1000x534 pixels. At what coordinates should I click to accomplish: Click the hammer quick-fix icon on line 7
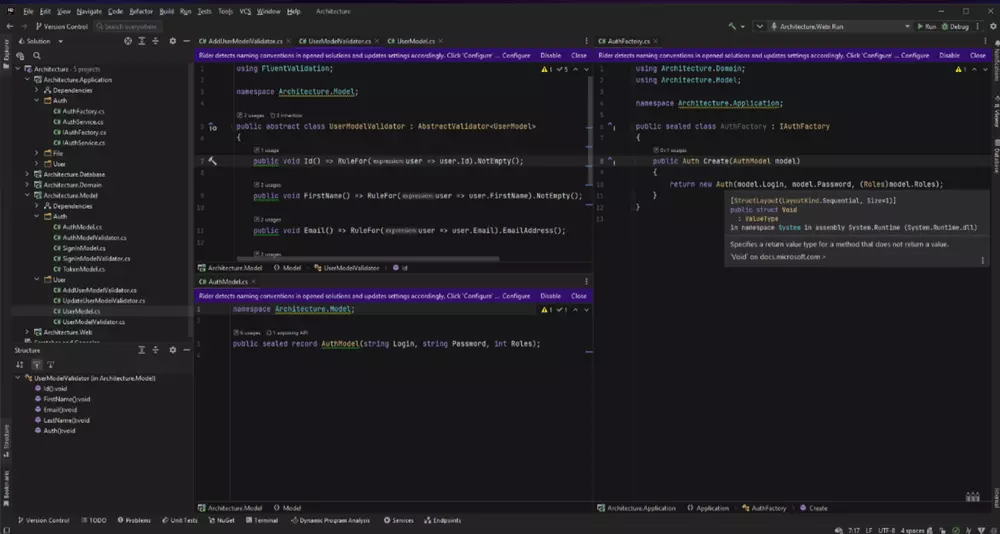pyautogui.click(x=213, y=161)
